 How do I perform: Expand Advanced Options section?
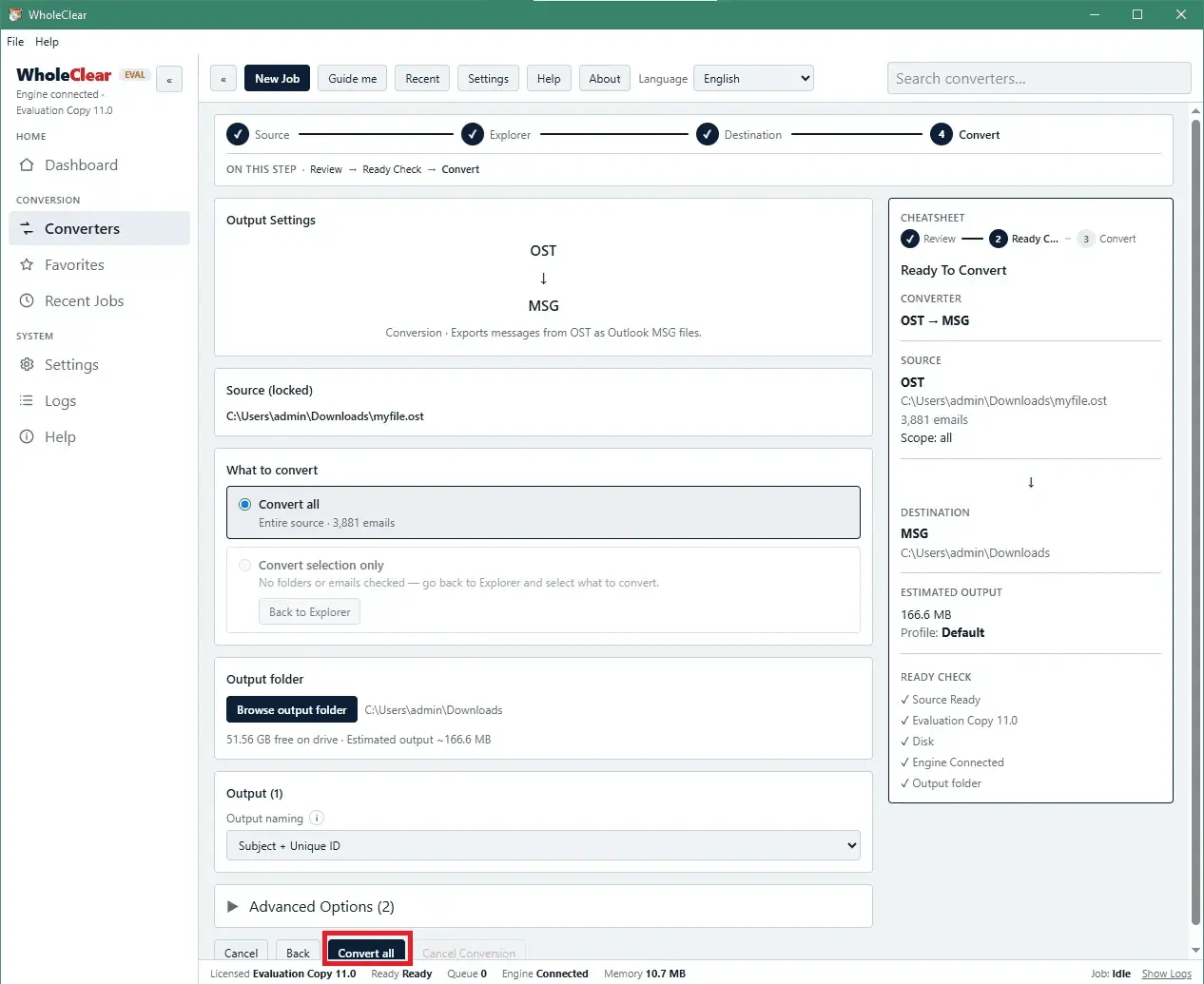(x=543, y=907)
